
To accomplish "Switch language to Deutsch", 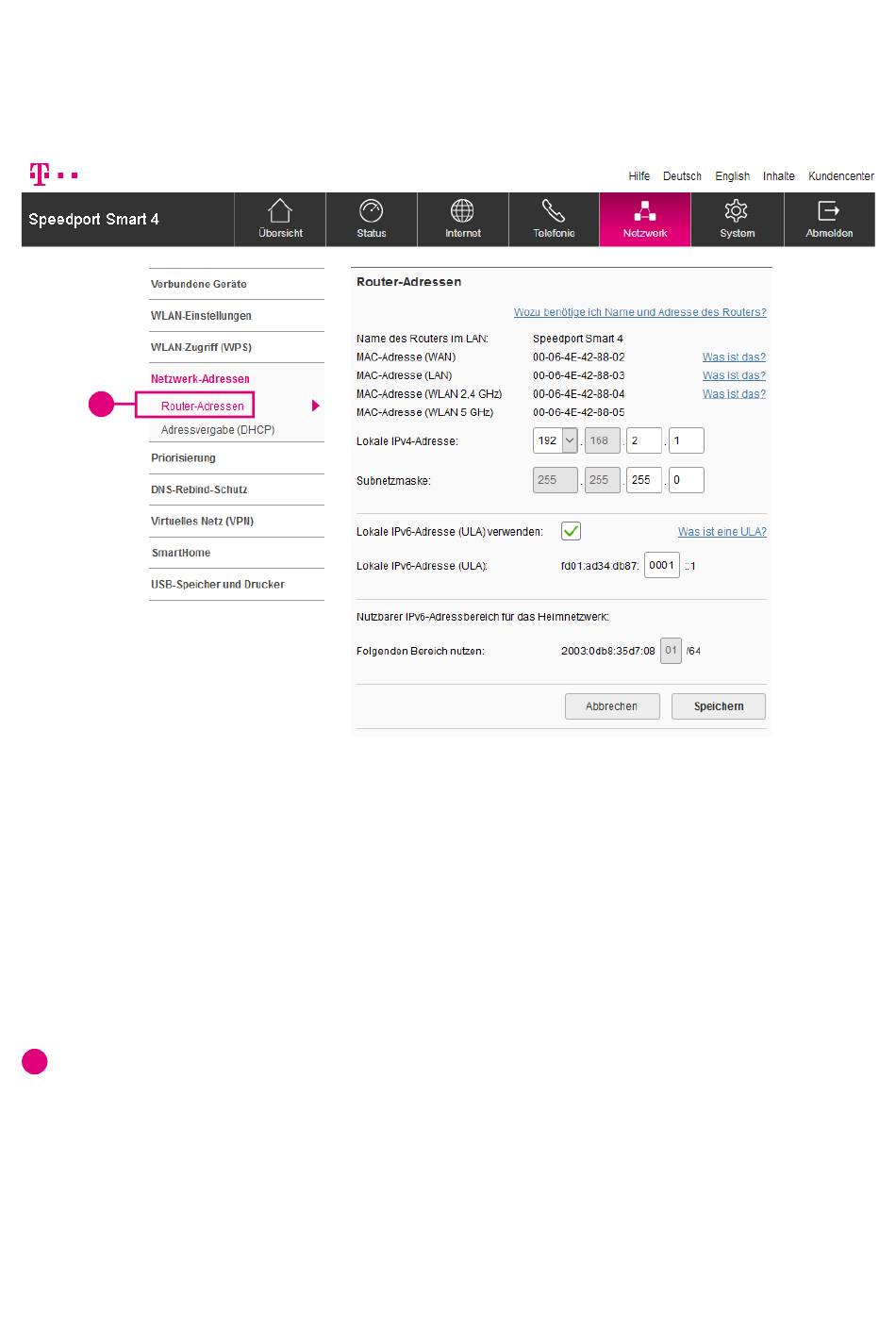I will pos(682,176).
